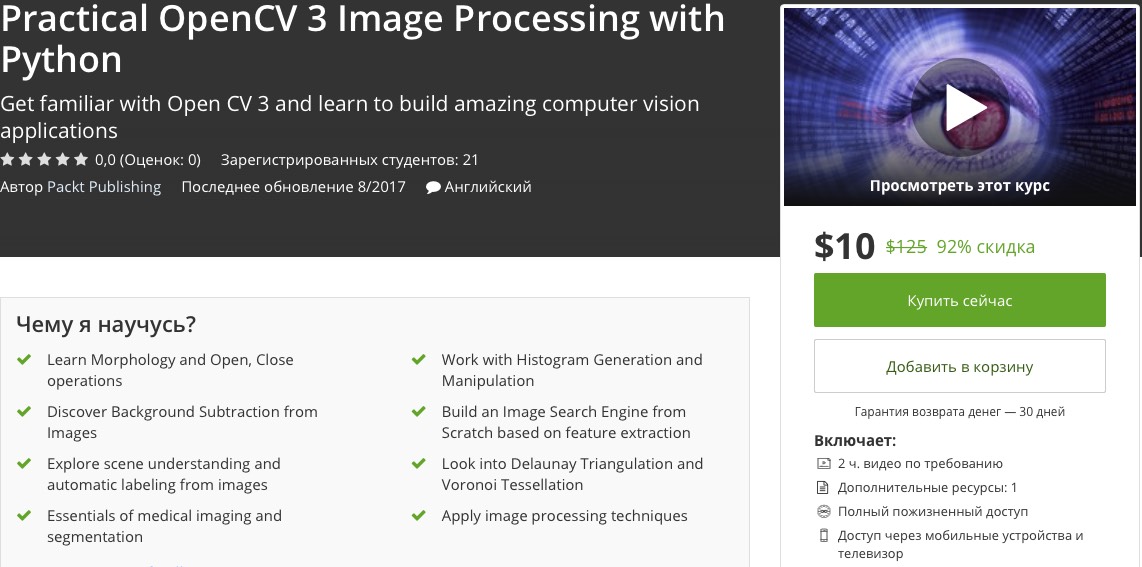The width and height of the screenshot is (1142, 567).
Task: Click the Чему я научусь? heading
Action: coord(106,325)
